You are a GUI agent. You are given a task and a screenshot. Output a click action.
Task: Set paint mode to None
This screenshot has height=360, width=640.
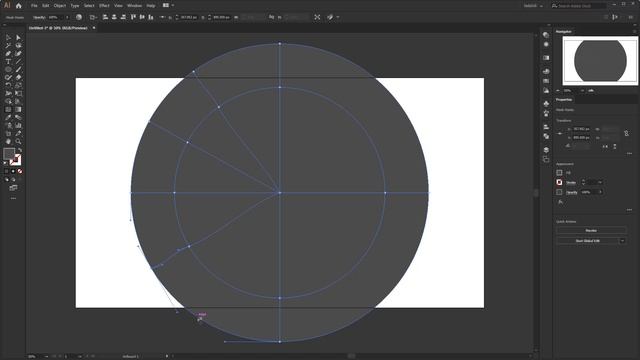click(x=20, y=171)
